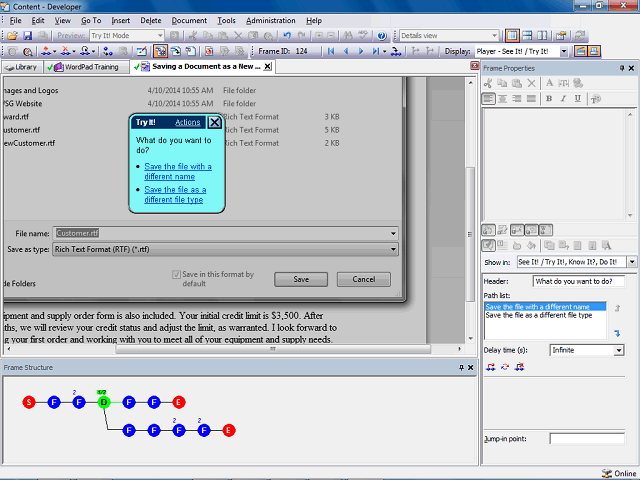Click the insert frame icon with red marker

click(46, 51)
